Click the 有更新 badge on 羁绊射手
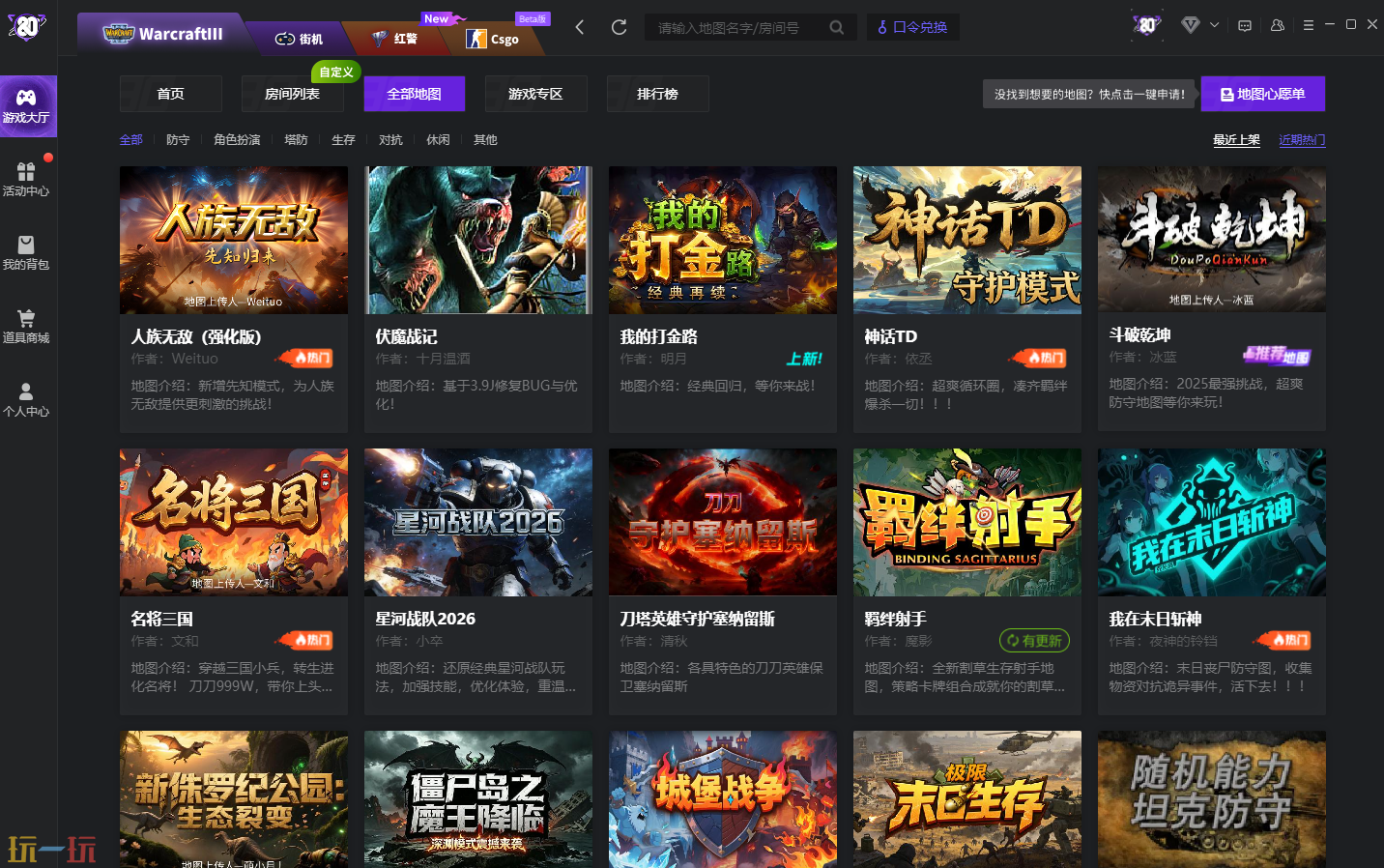1384x868 pixels. (1034, 641)
